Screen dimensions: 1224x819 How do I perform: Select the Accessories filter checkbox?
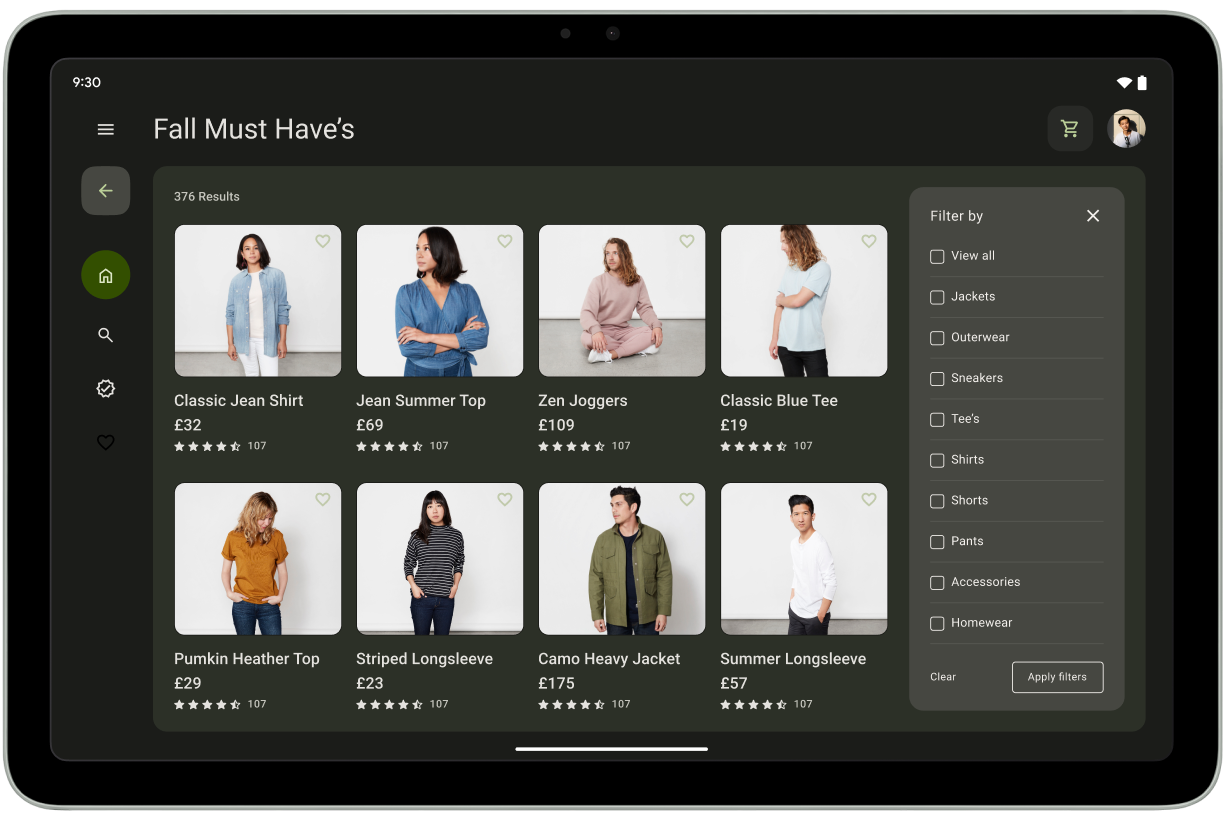pos(937,583)
